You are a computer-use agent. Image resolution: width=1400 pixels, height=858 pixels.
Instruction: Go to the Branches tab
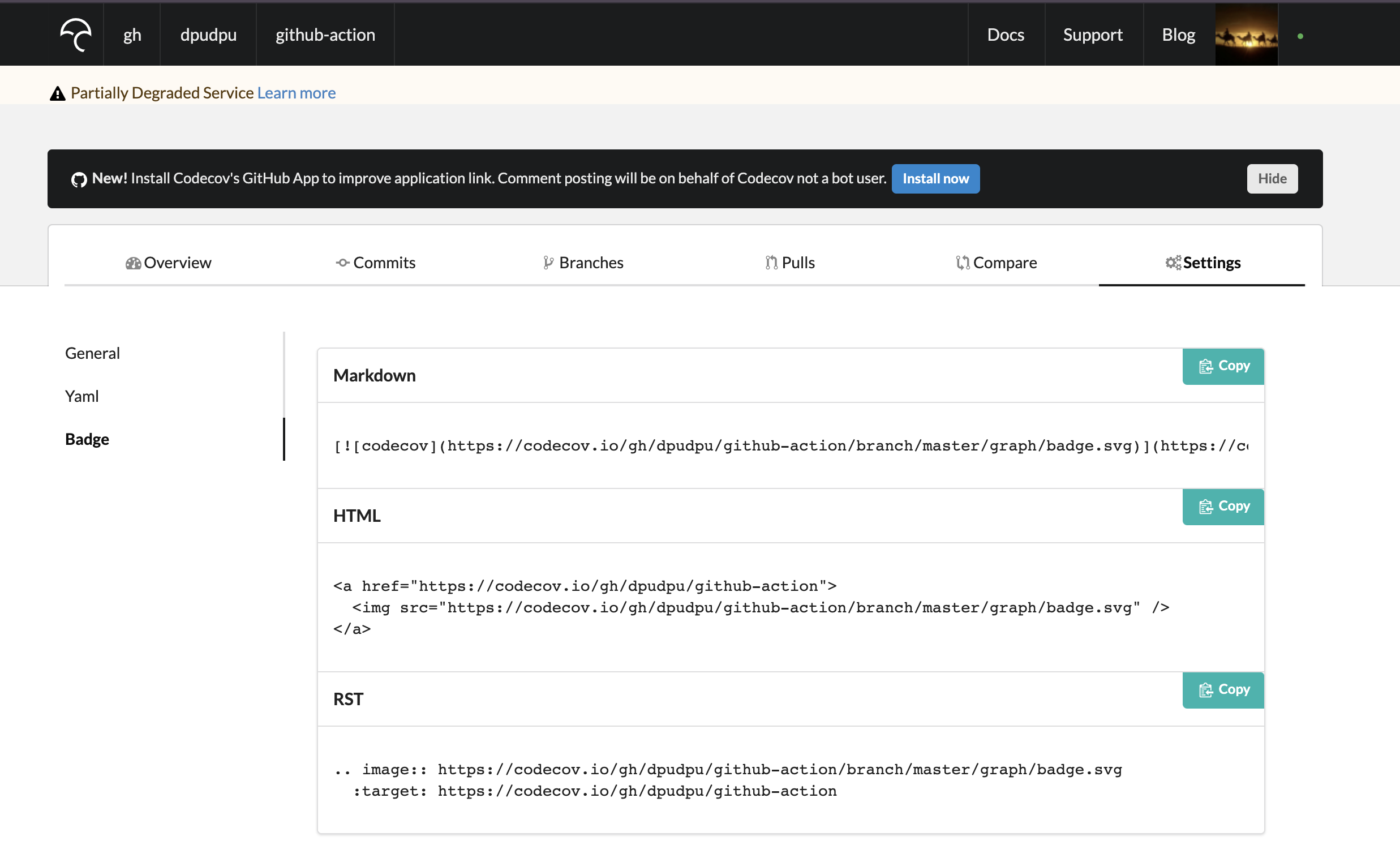point(583,263)
